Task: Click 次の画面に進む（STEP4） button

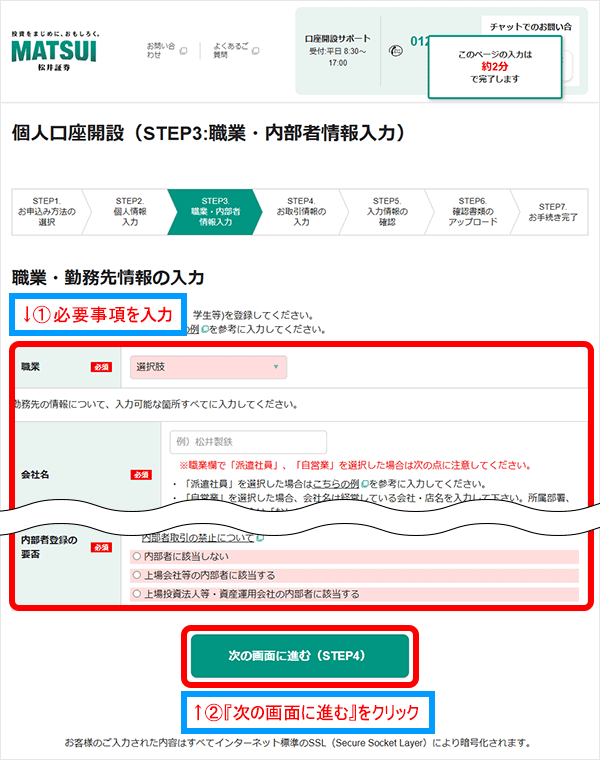Action: 300,656
